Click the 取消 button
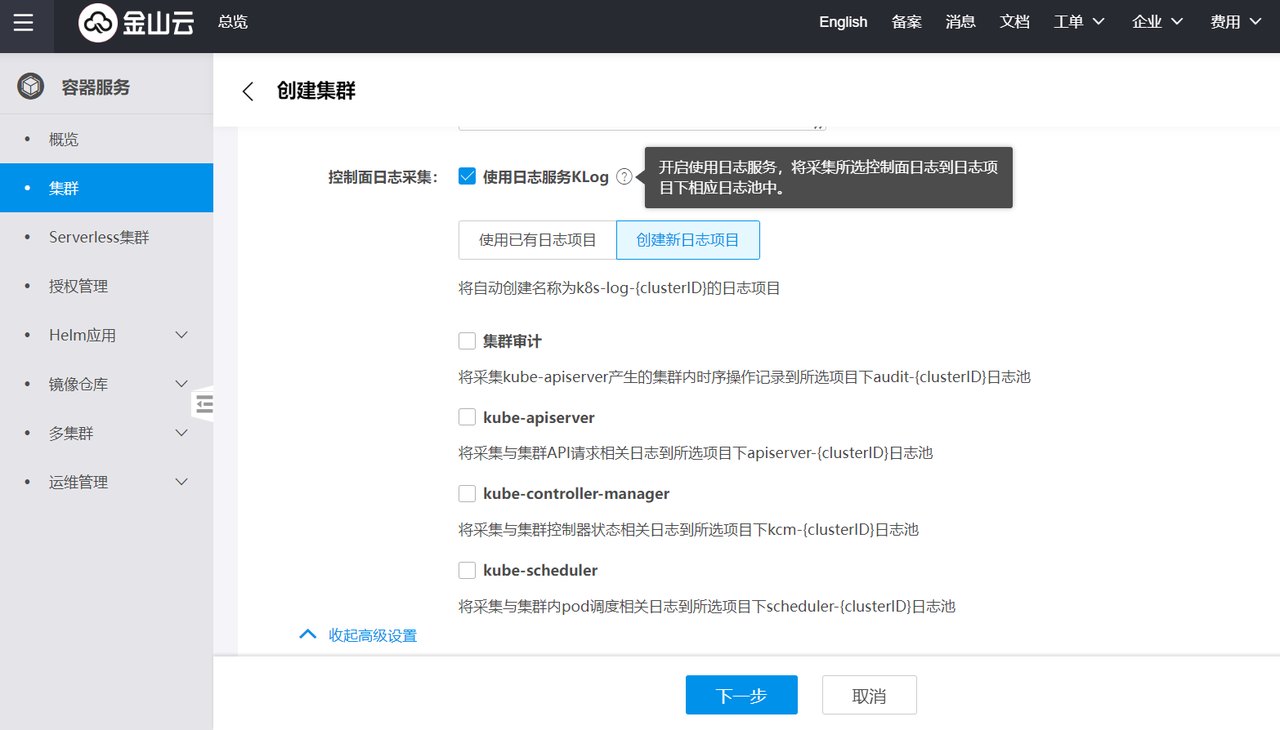Image resolution: width=1280 pixels, height=730 pixels. (869, 695)
